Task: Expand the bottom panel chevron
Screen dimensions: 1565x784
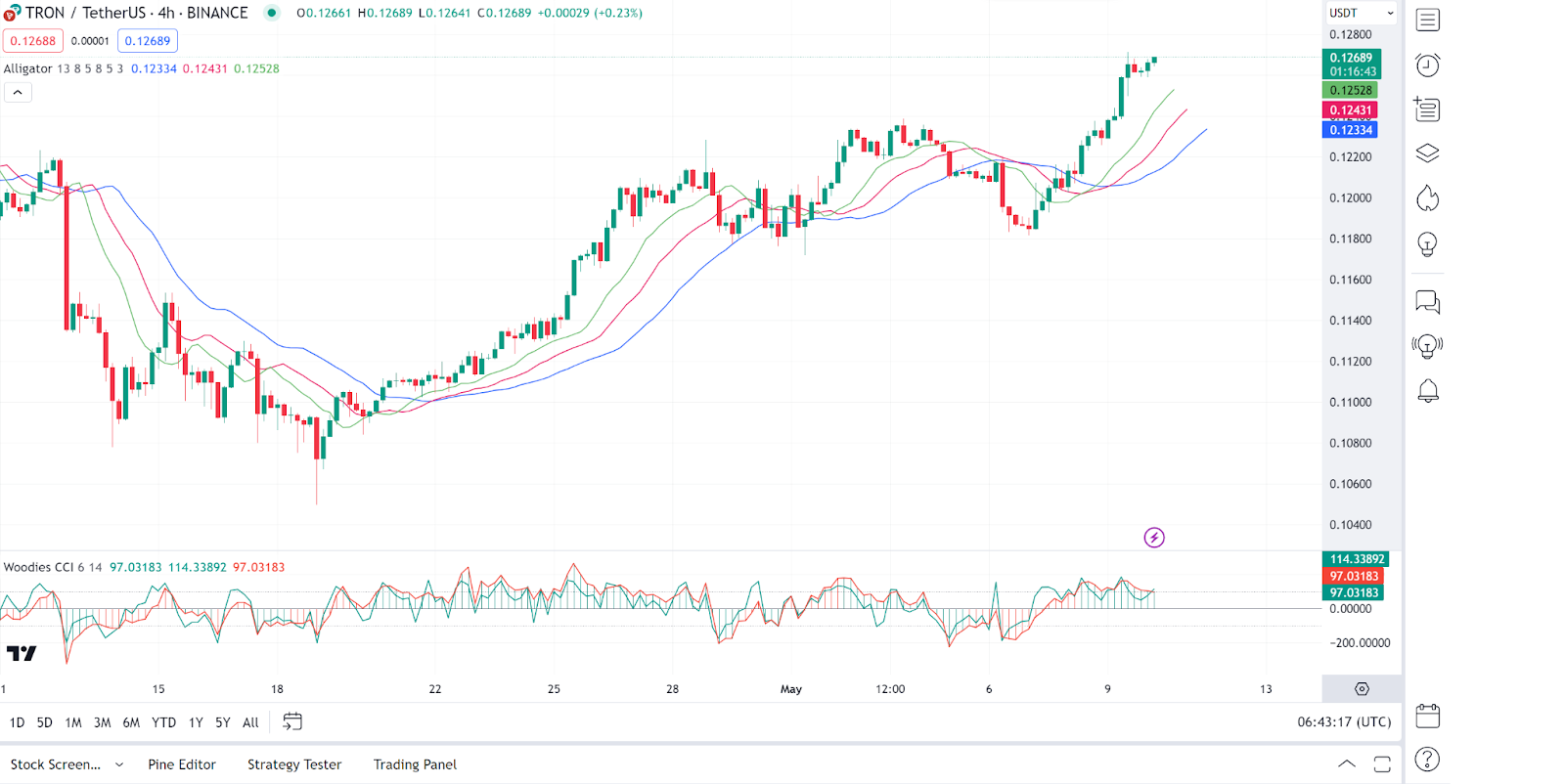Action: click(x=1347, y=764)
